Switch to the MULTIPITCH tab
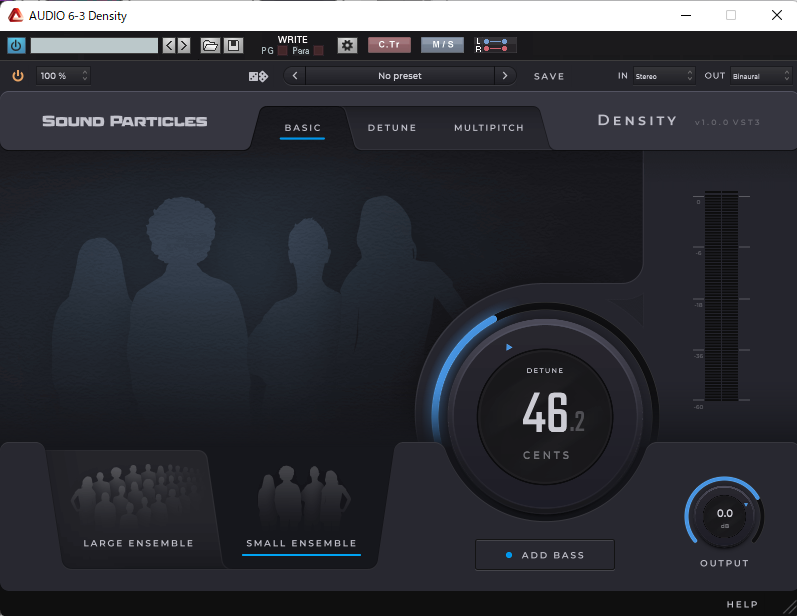797x616 pixels. [x=489, y=128]
